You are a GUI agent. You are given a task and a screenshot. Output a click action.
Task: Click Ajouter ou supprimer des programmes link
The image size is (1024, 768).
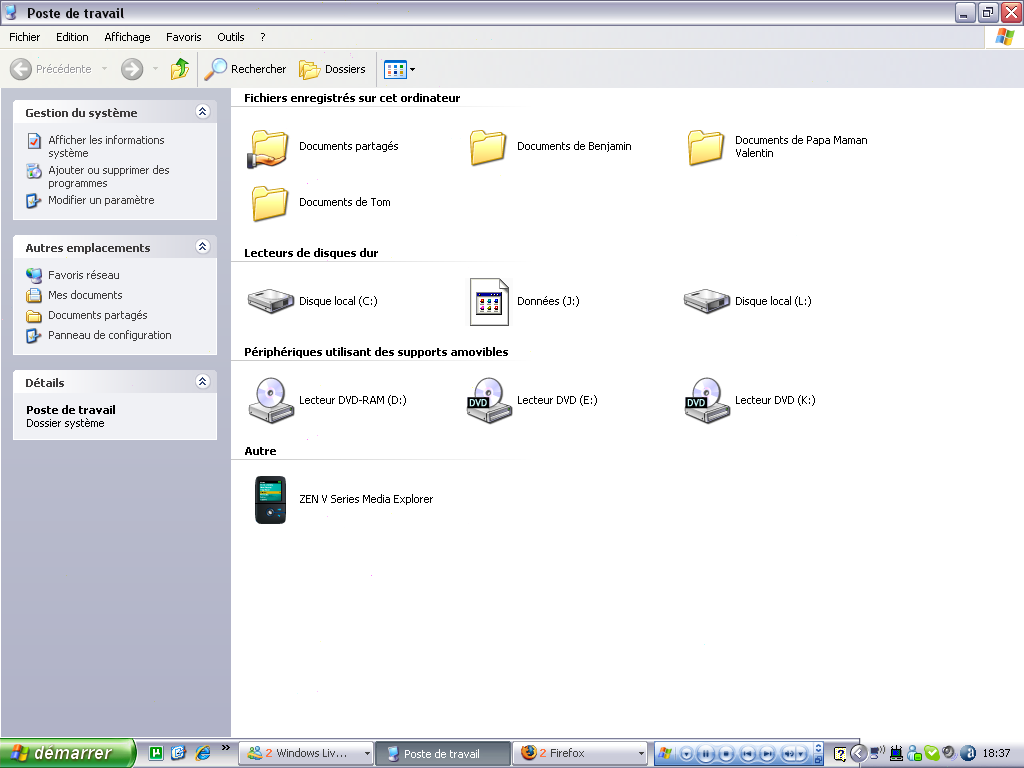coord(108,177)
